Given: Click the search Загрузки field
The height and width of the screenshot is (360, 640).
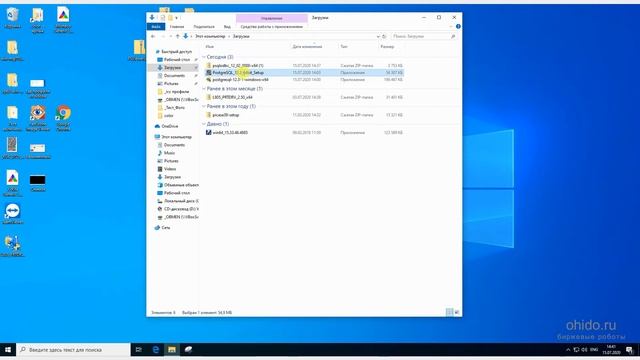Looking at the screenshot, I should [423, 36].
